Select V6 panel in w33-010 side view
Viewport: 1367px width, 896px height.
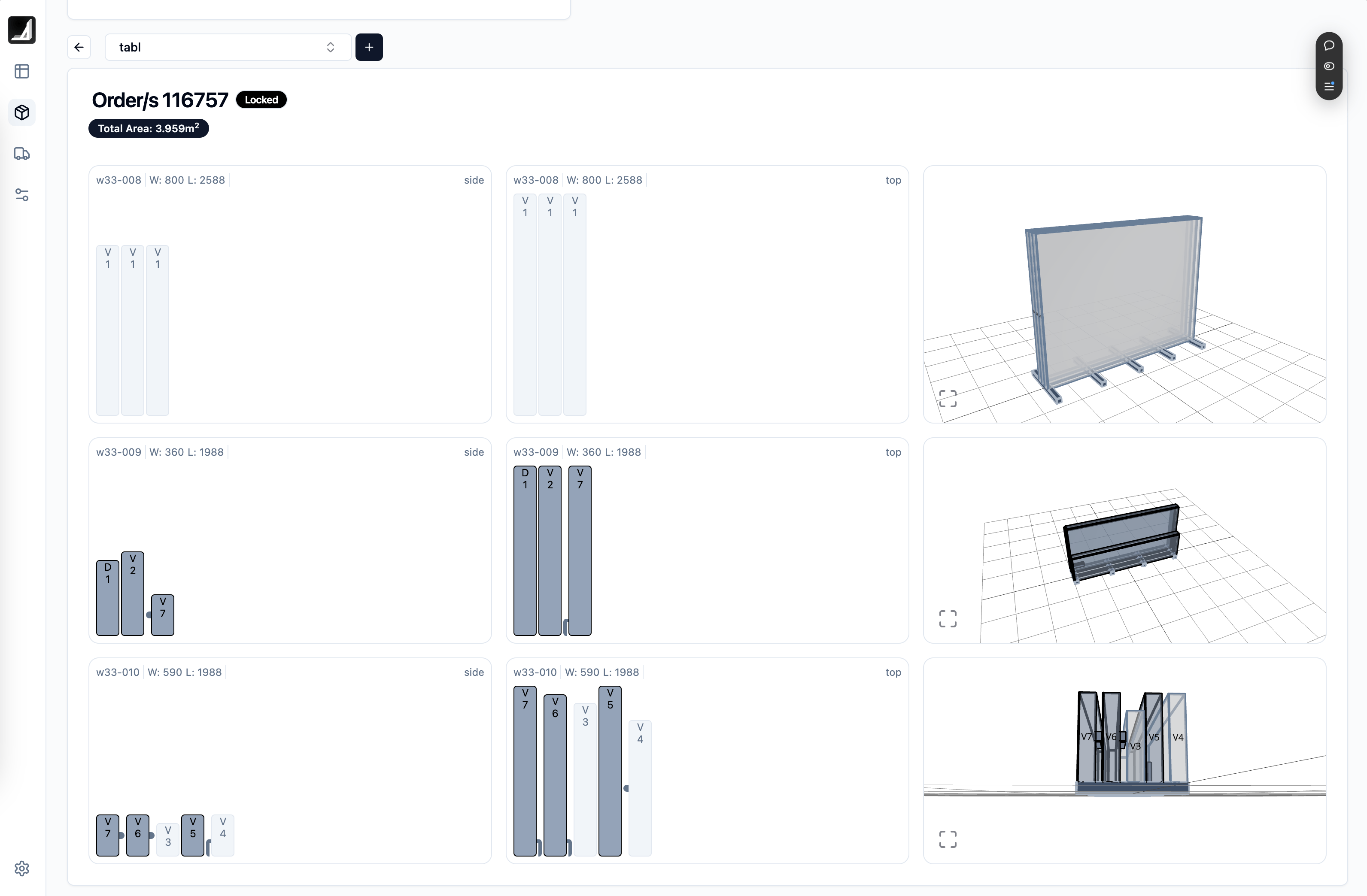(x=138, y=836)
